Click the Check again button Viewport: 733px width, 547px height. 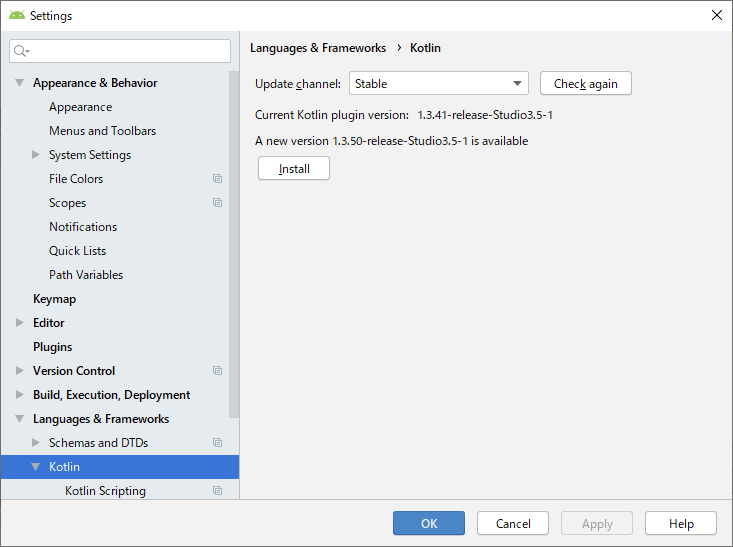point(585,84)
